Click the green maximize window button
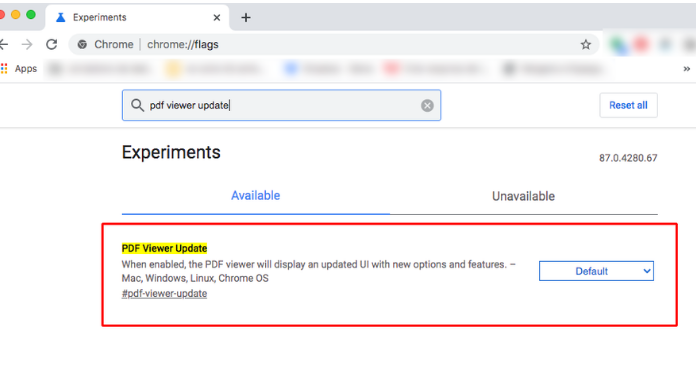The image size is (696, 377). pos(31,15)
